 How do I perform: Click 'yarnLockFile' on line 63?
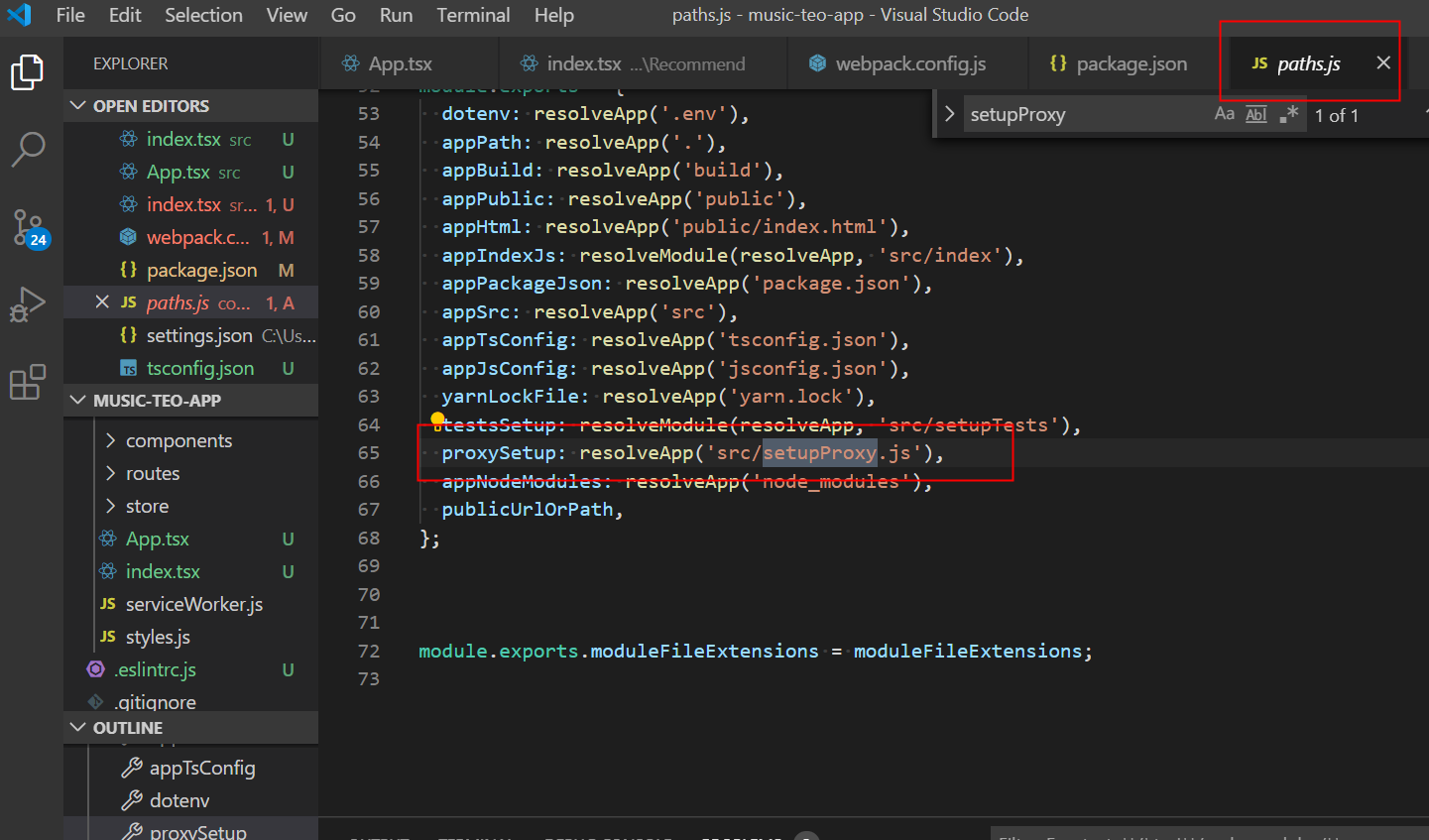510,397
